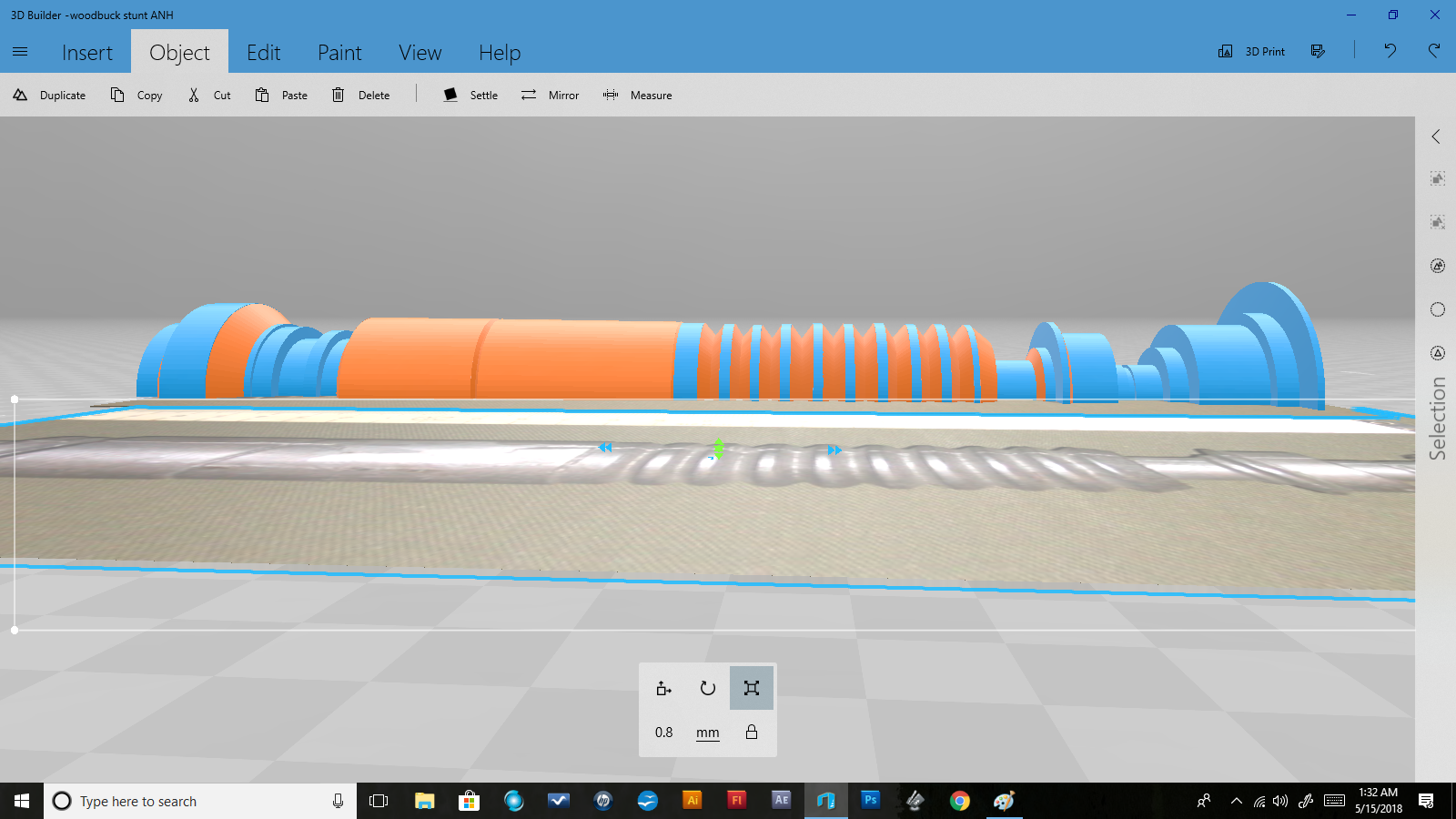Open the touch keyboard from tray
The image size is (1456, 819).
[1334, 801]
